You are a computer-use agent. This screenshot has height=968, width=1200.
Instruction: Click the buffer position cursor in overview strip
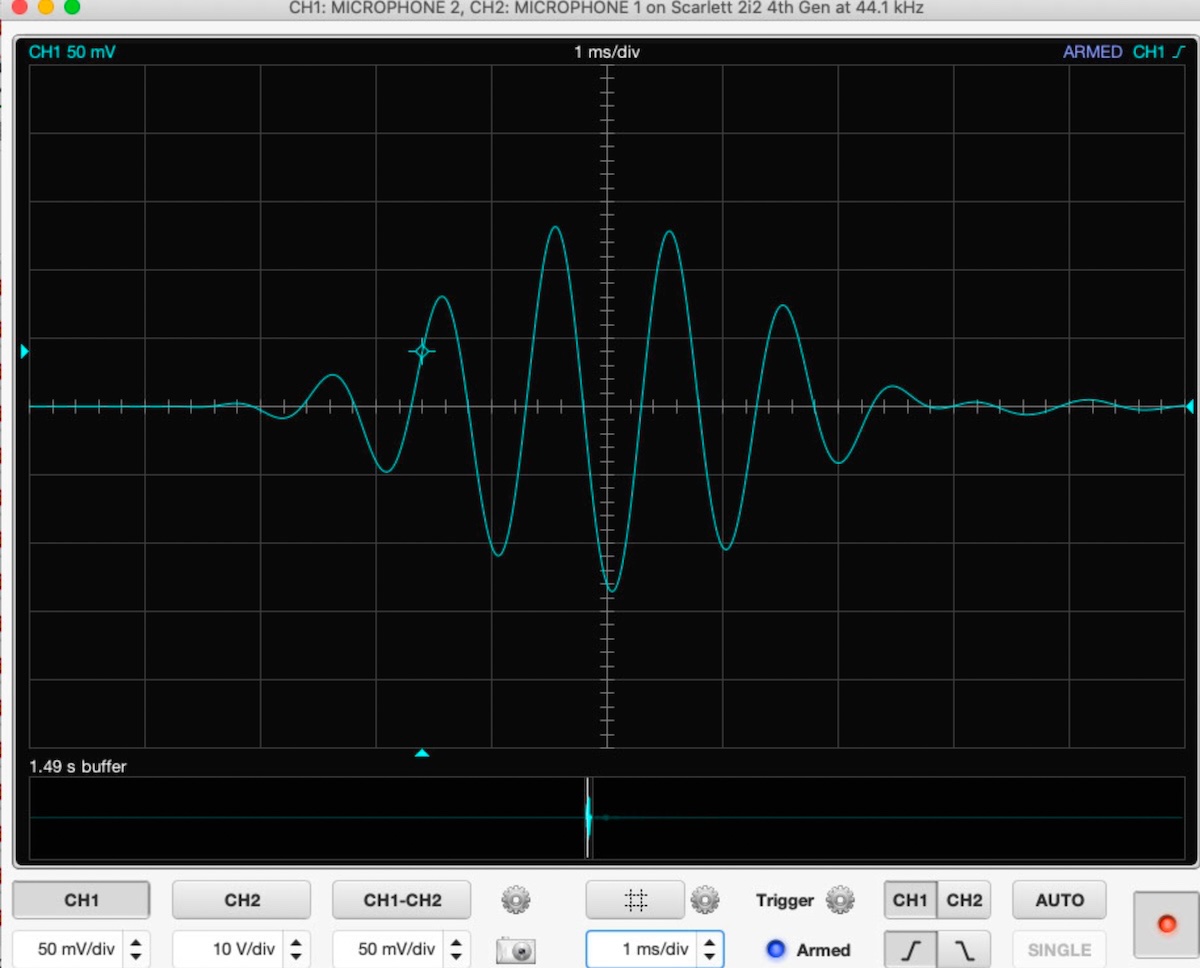click(588, 818)
